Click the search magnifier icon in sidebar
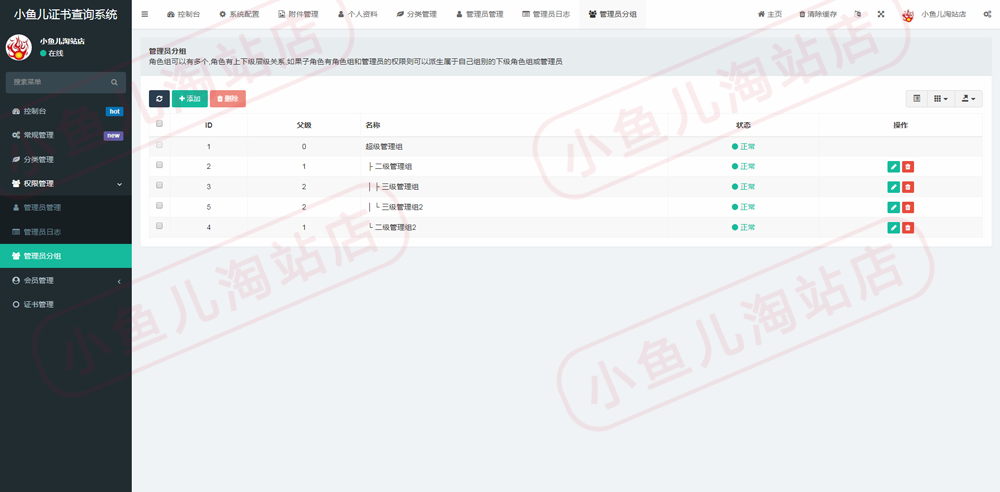 (x=114, y=82)
